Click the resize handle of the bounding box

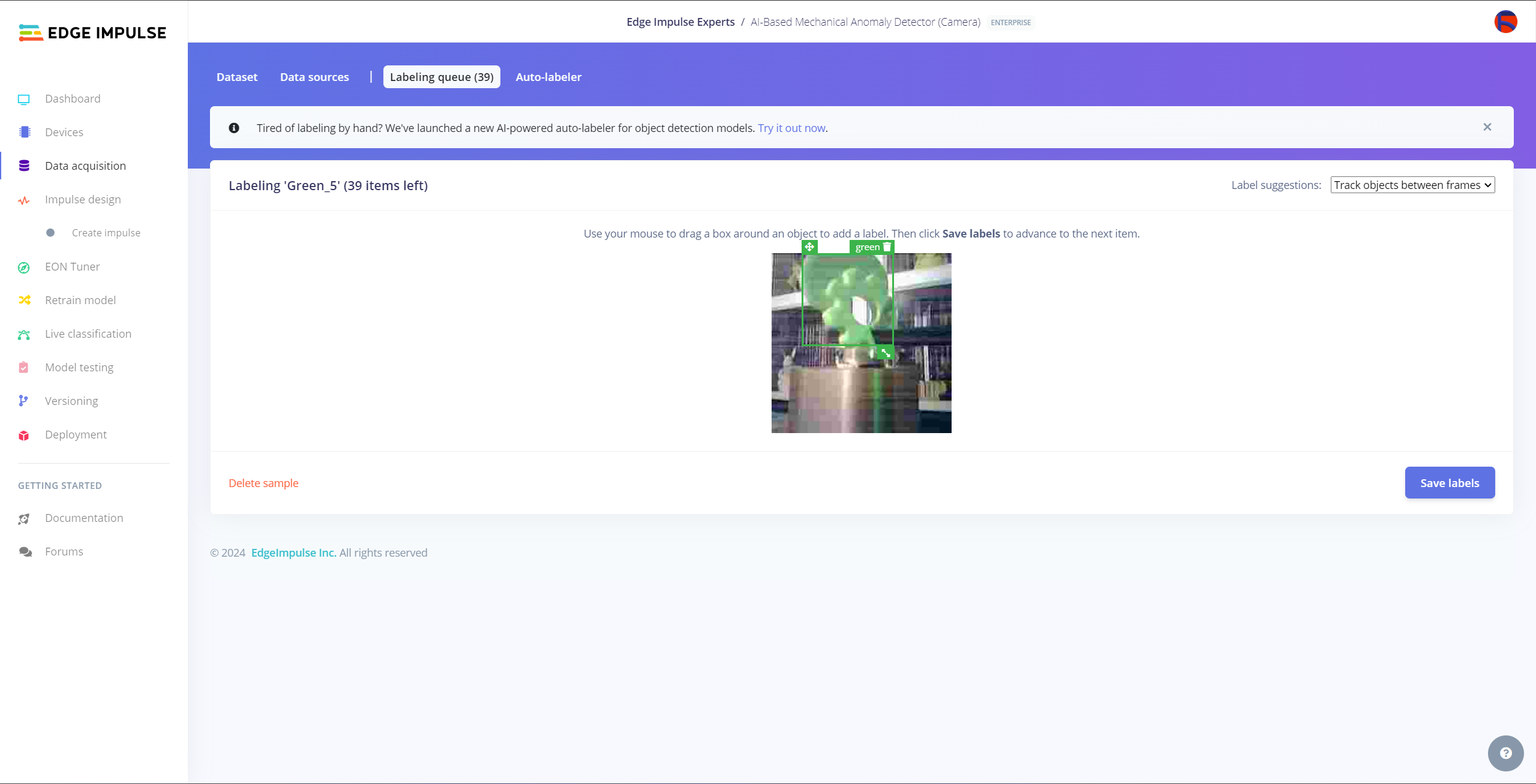[x=886, y=353]
